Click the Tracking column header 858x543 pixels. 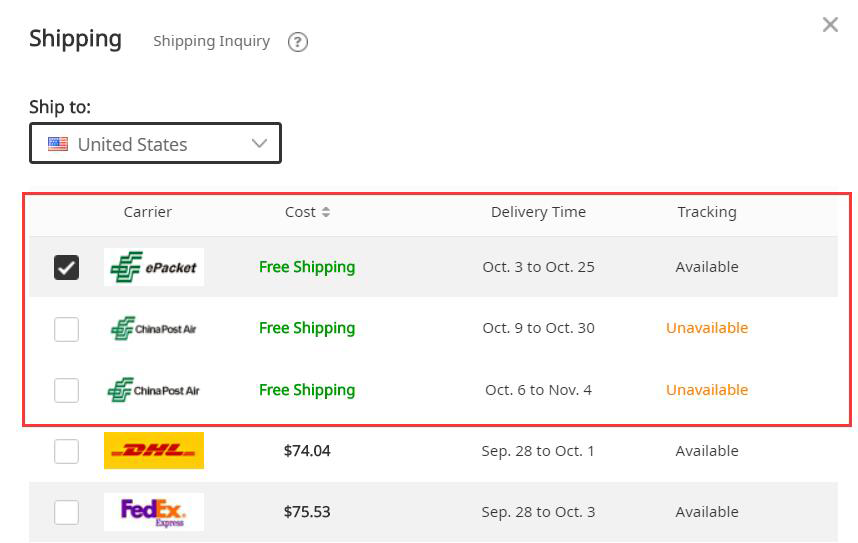[706, 212]
